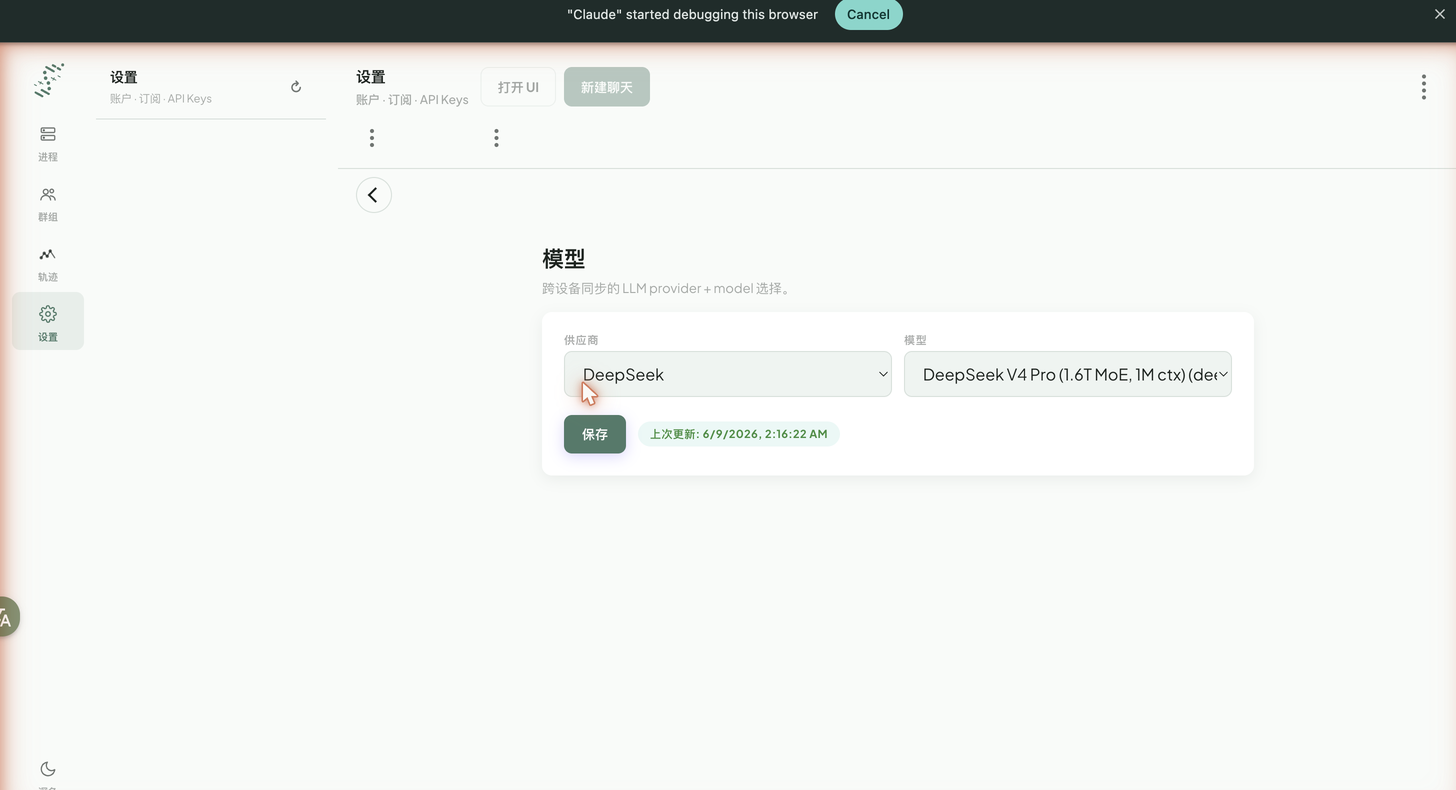This screenshot has width=1456, height=790.
Task: Click the 模型 page heading
Action: coord(564,258)
